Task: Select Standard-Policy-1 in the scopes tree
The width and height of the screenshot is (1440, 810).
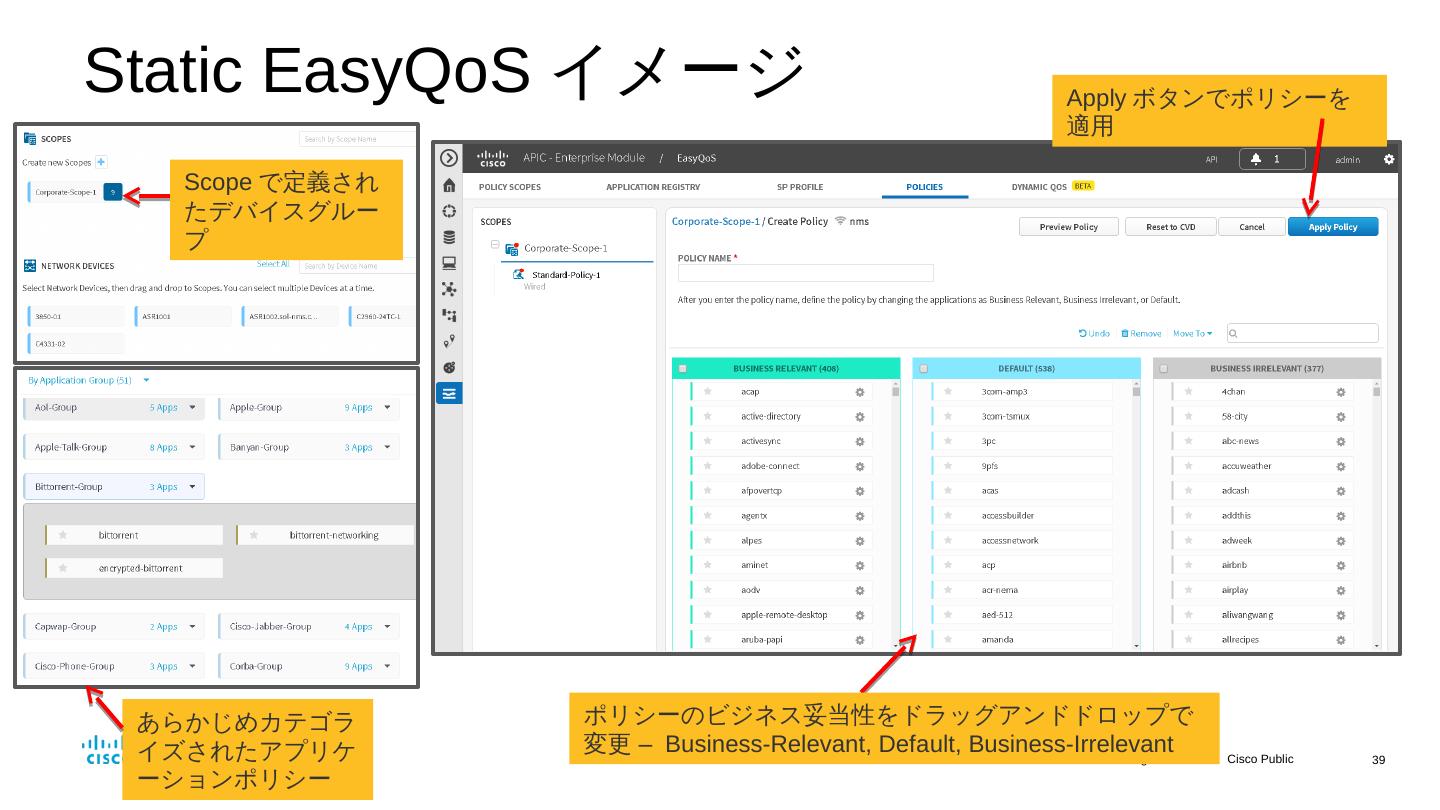Action: [x=566, y=274]
